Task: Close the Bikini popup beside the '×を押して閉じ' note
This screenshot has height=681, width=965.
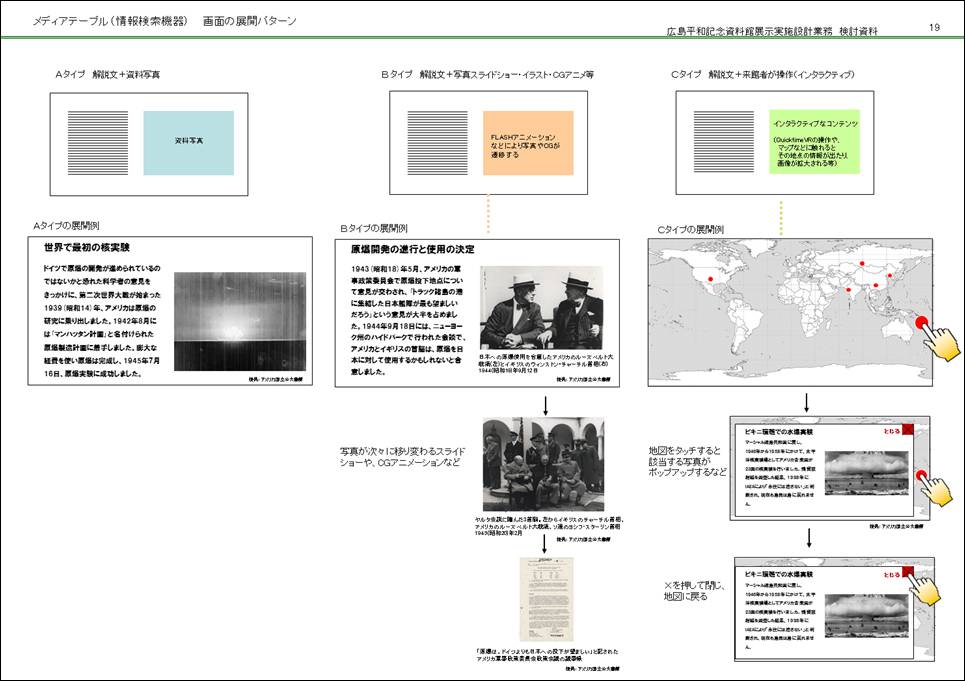Action: 908,573
